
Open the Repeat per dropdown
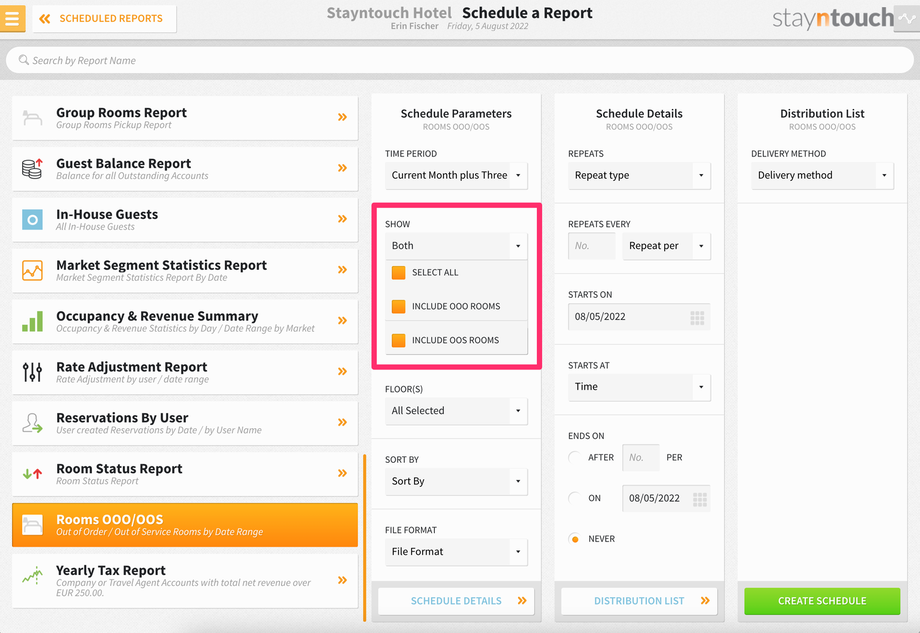pyautogui.click(x=666, y=246)
